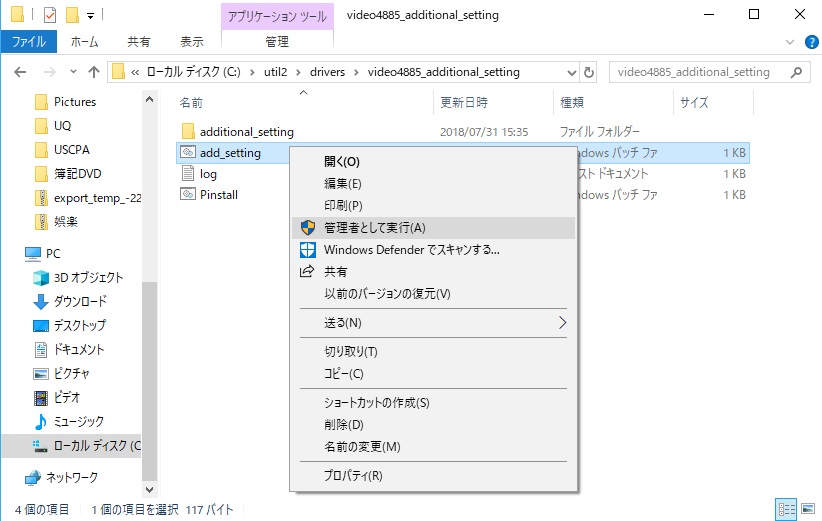
Task: Open the recent locations dropdown arrow
Action: click(73, 72)
